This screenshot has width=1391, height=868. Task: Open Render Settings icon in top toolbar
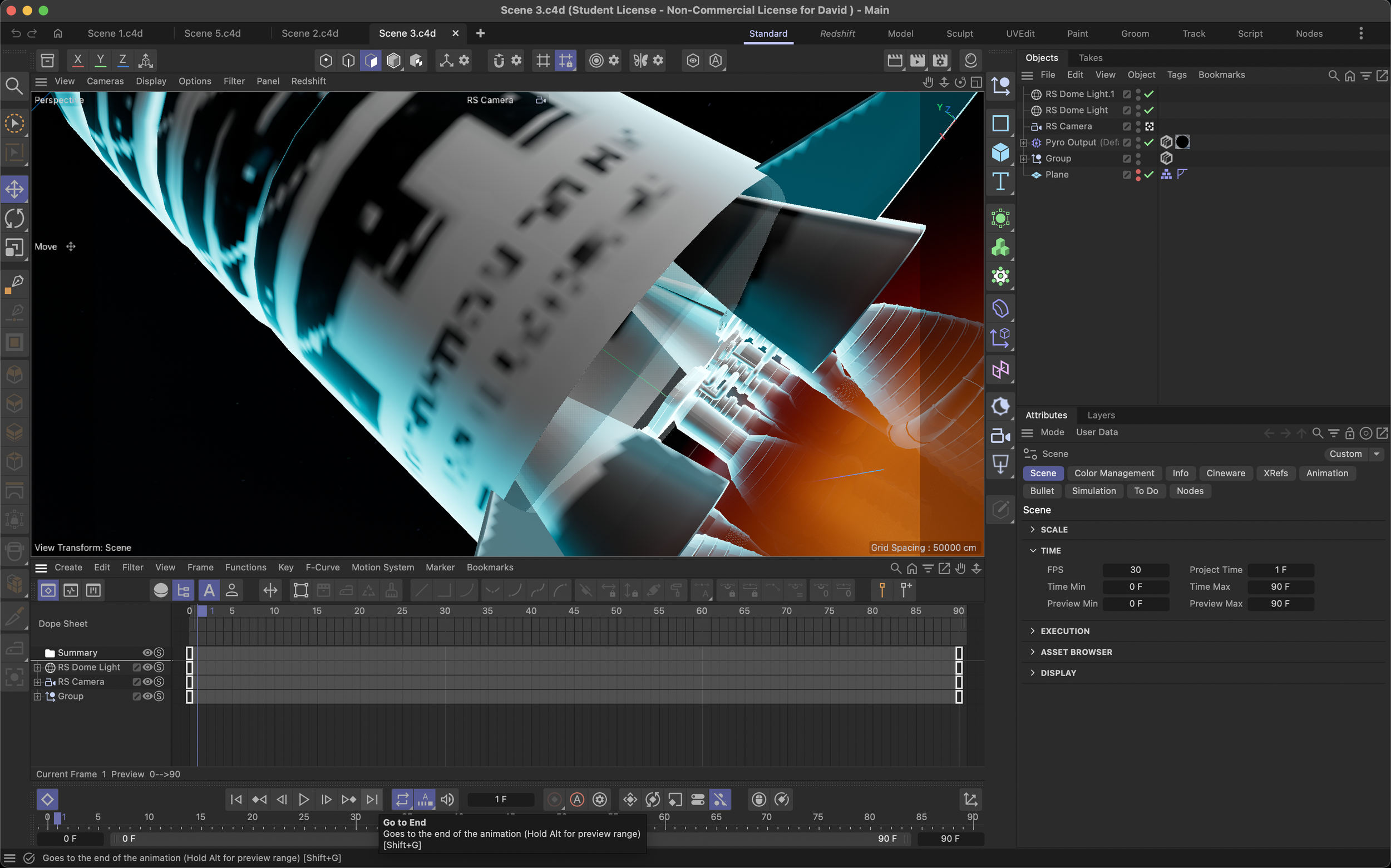pos(940,60)
